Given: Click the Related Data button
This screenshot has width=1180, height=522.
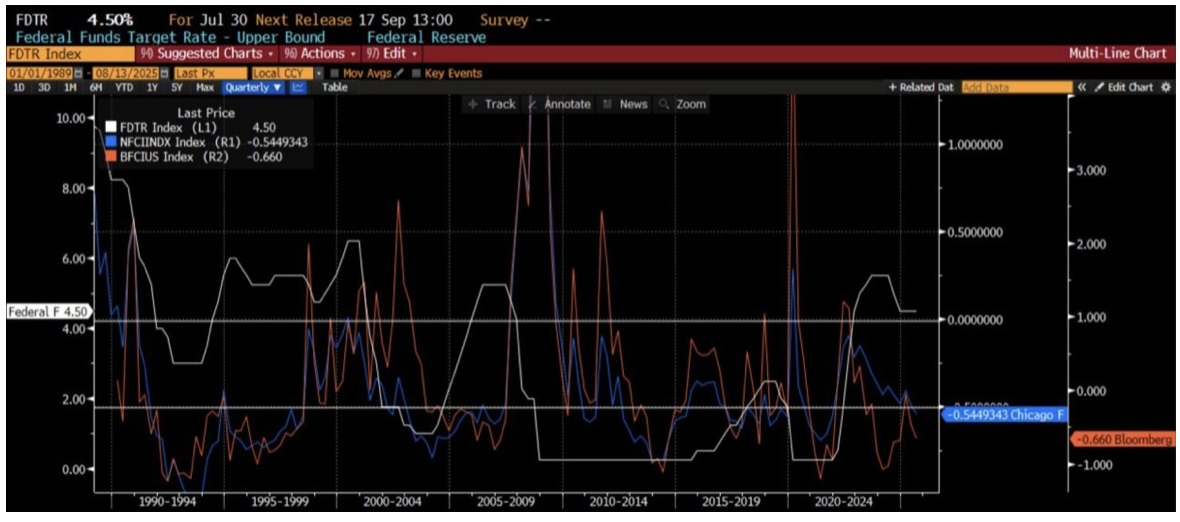Looking at the screenshot, I should [x=921, y=88].
